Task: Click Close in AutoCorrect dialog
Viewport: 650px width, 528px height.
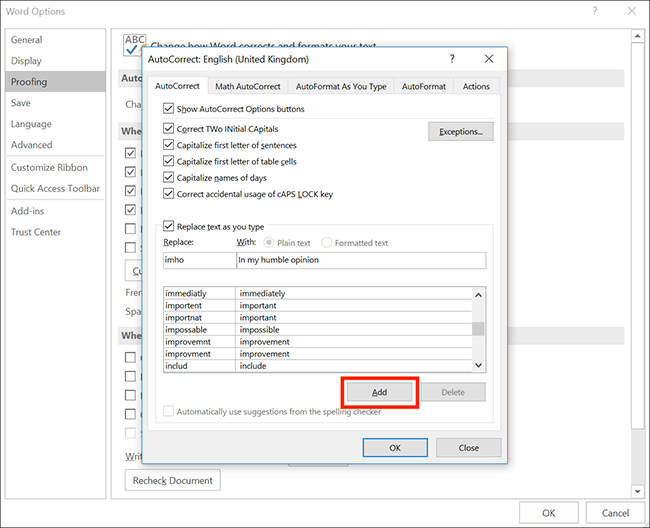Action: point(468,448)
